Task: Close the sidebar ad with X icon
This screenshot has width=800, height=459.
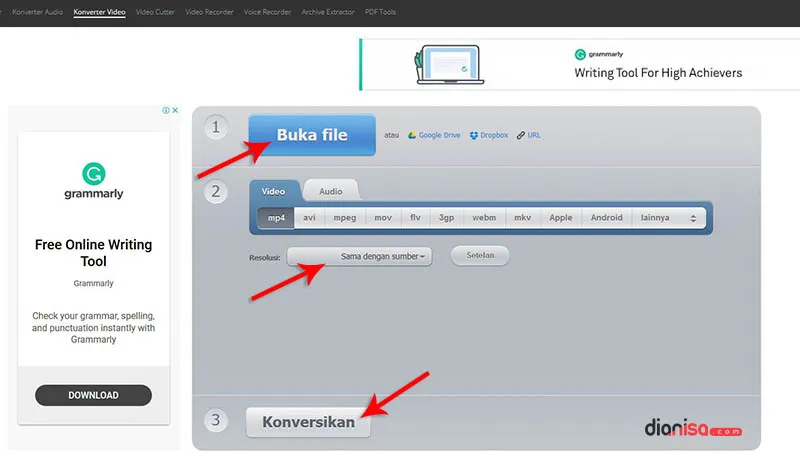Action: 175,110
